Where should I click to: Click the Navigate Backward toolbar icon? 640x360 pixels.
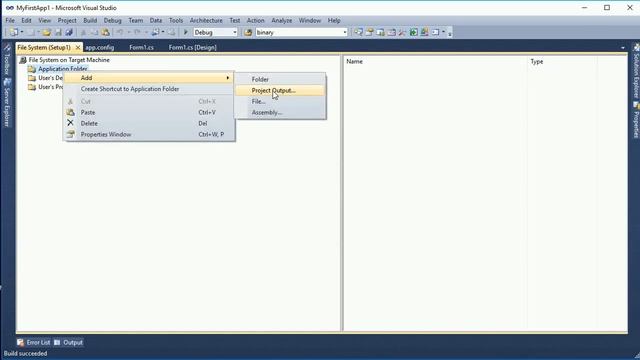pos(155,32)
